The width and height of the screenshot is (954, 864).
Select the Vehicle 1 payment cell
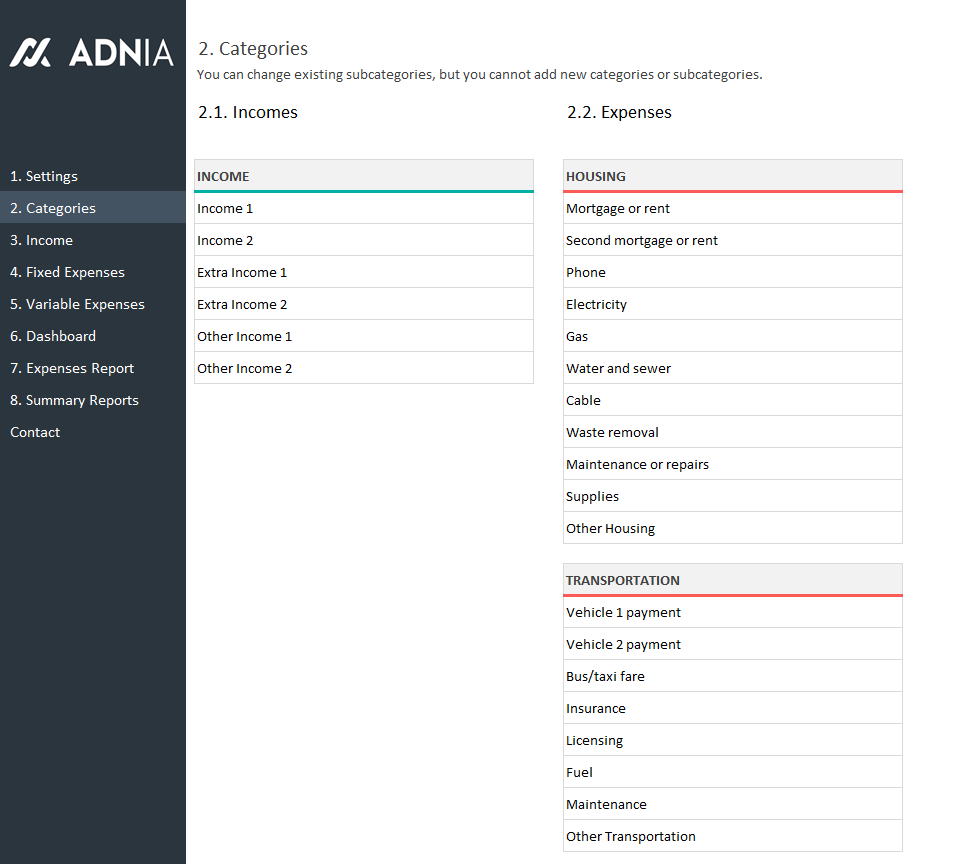(732, 612)
